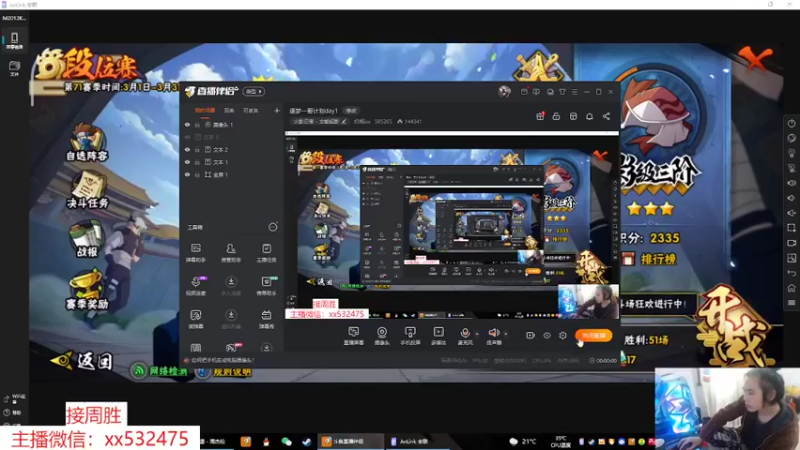Viewport: 800px width, 450px height.
Task: Open the user avatar in streaming app
Action: tap(504, 91)
